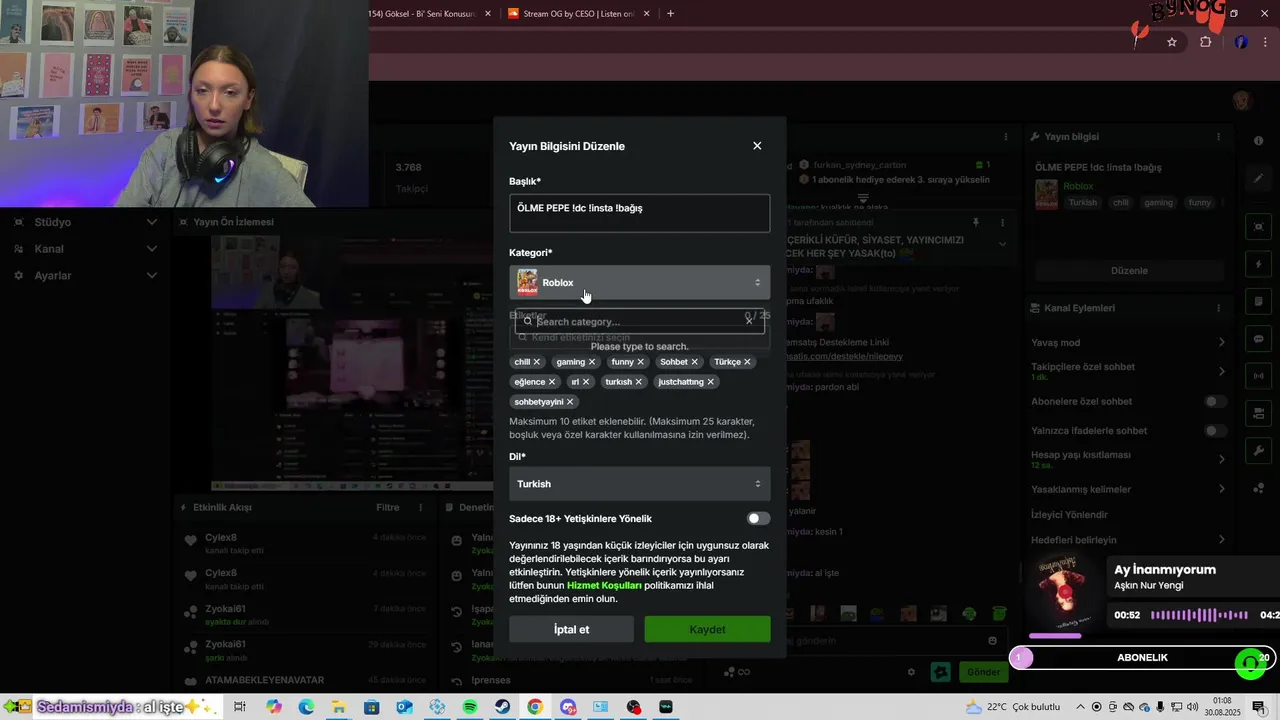Open Steam from the taskbar

point(502,707)
